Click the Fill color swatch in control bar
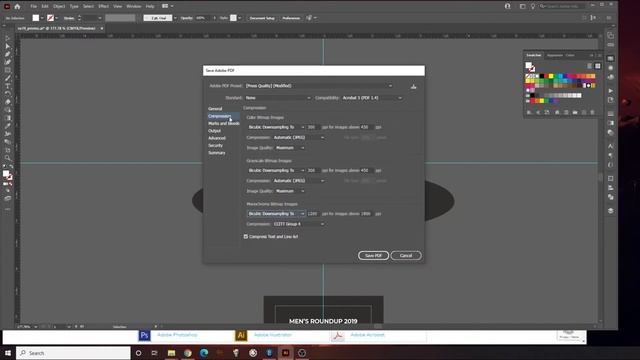Viewport: 640px width, 360px height. coord(36,18)
